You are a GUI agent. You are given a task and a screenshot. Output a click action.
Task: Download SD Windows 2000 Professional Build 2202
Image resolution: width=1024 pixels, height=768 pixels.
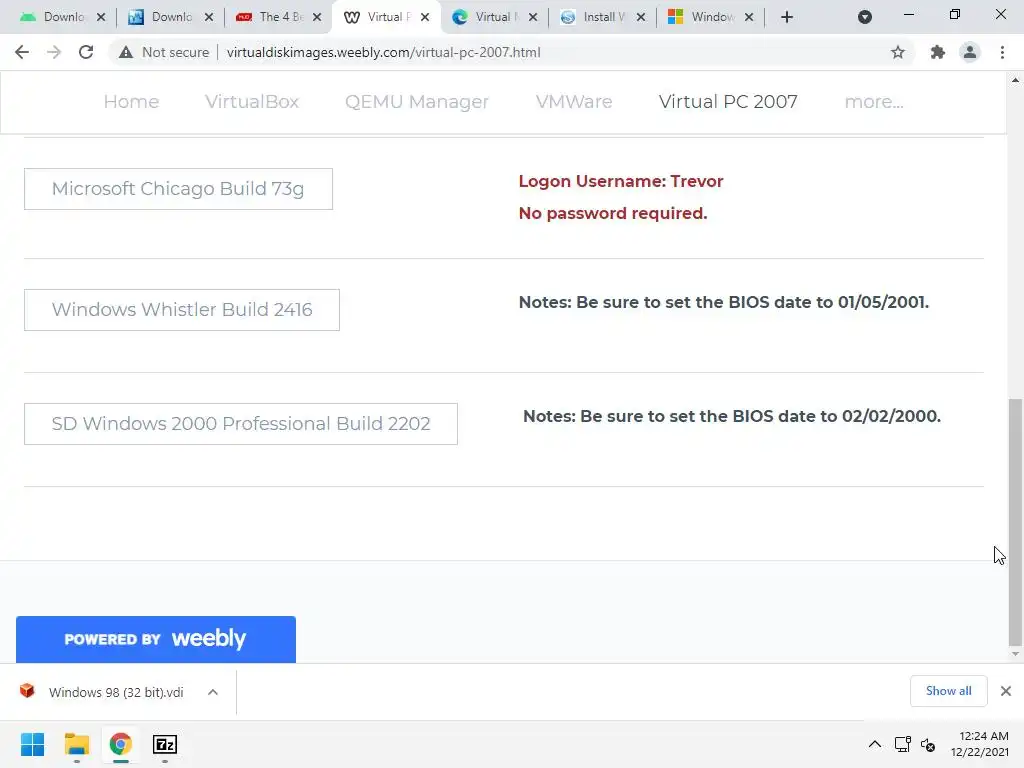(x=241, y=424)
